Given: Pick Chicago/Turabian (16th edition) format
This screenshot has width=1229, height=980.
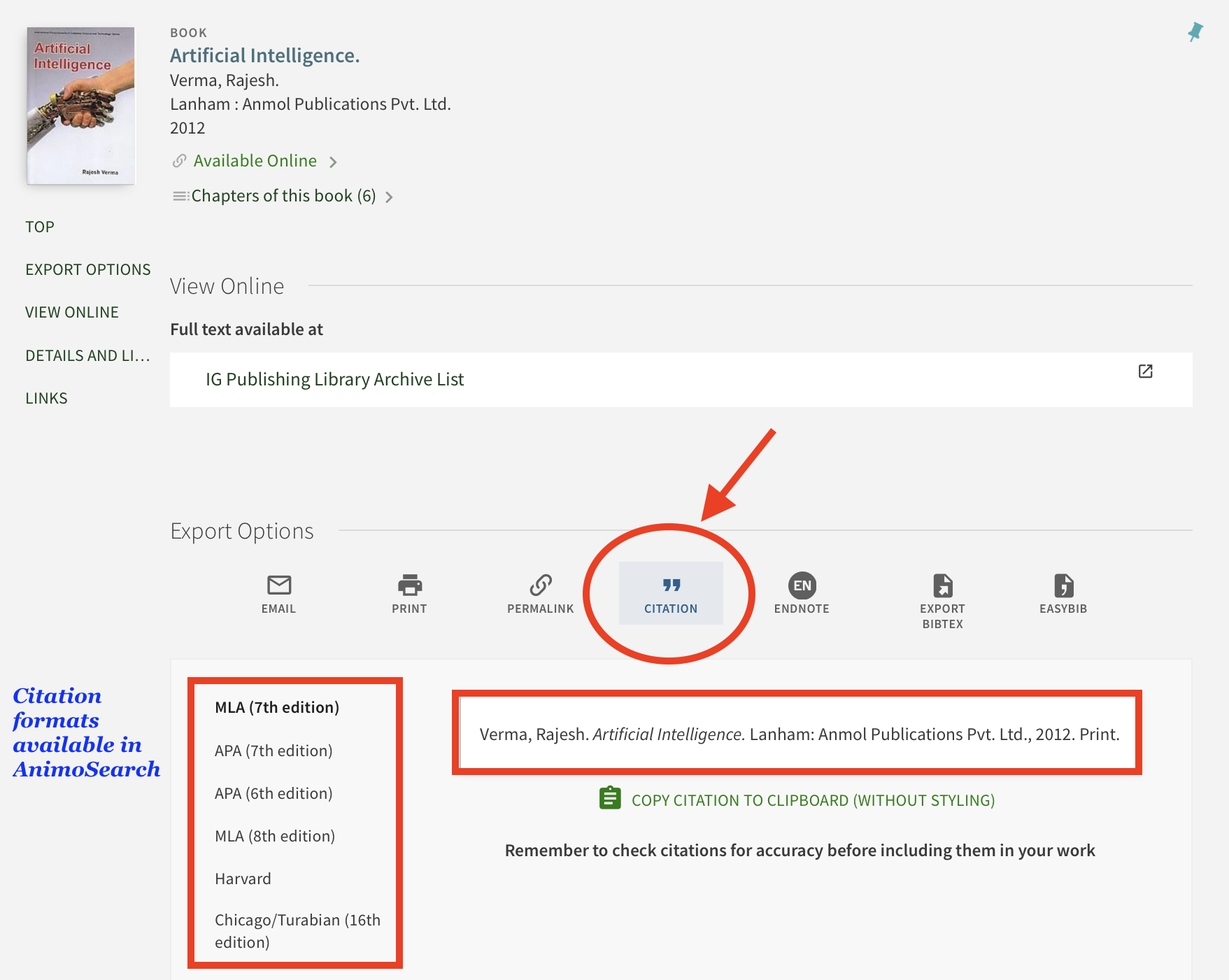Looking at the screenshot, I should click(297, 931).
